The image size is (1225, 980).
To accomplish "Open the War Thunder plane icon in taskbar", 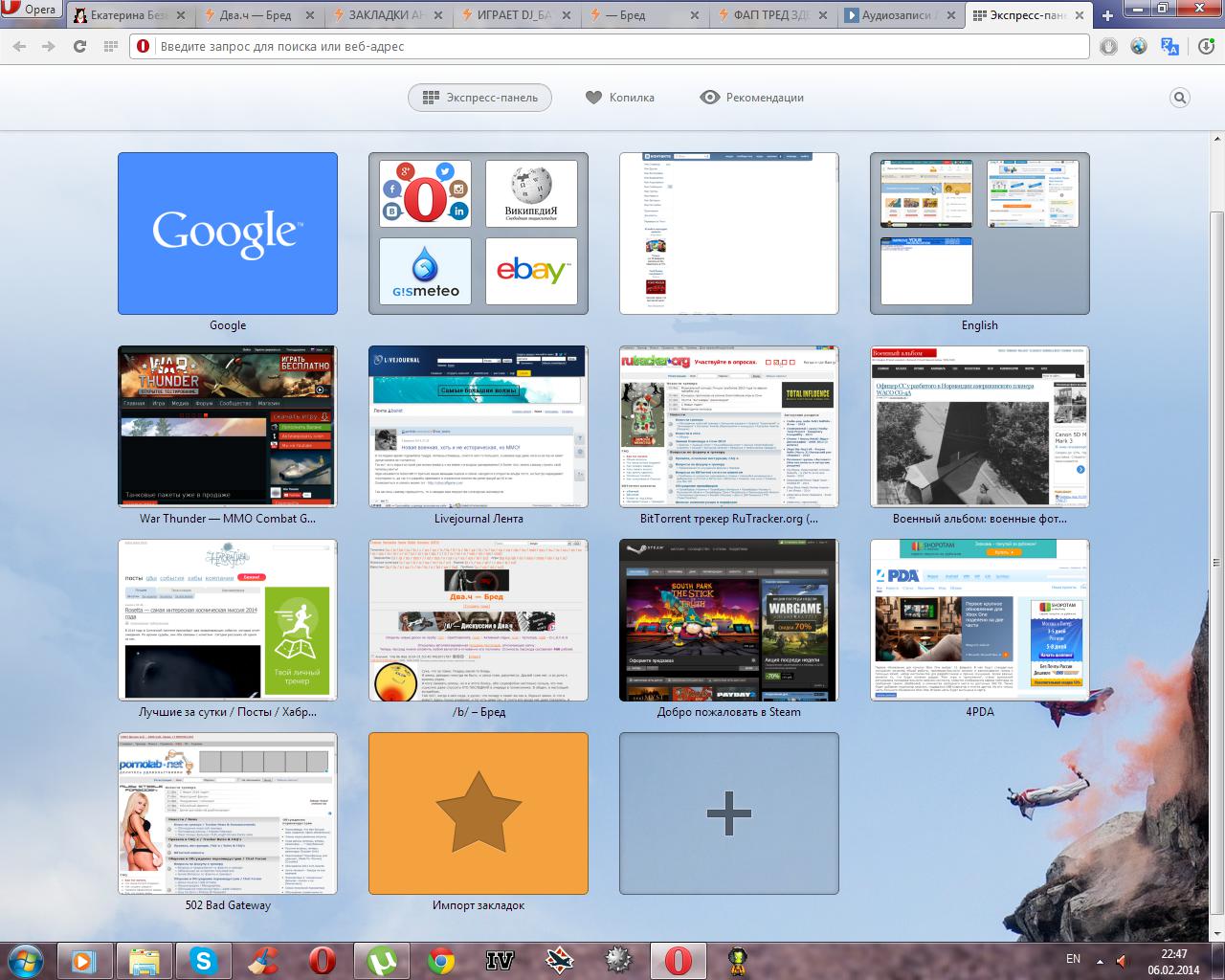I will point(559,960).
